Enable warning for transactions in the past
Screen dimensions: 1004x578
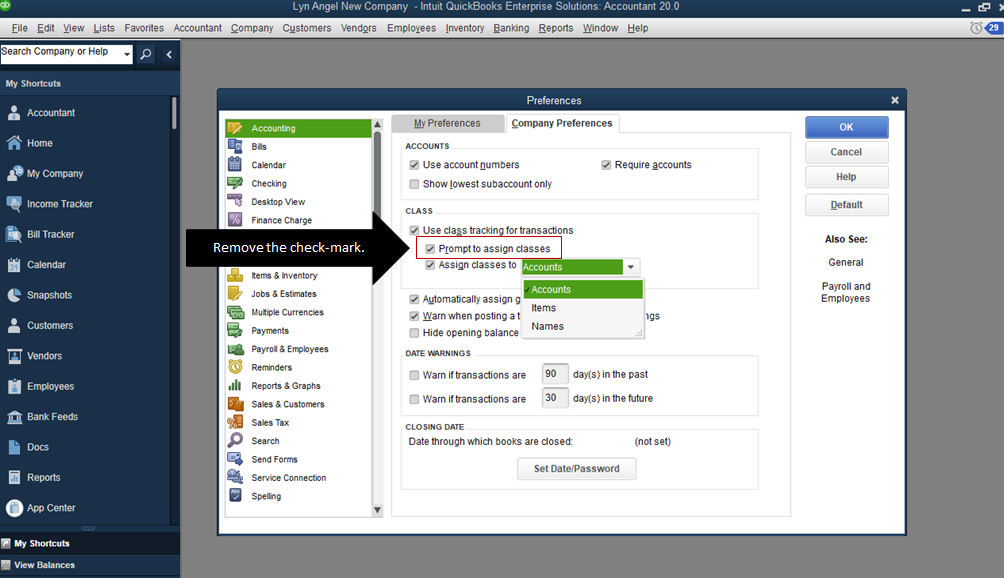click(x=414, y=375)
